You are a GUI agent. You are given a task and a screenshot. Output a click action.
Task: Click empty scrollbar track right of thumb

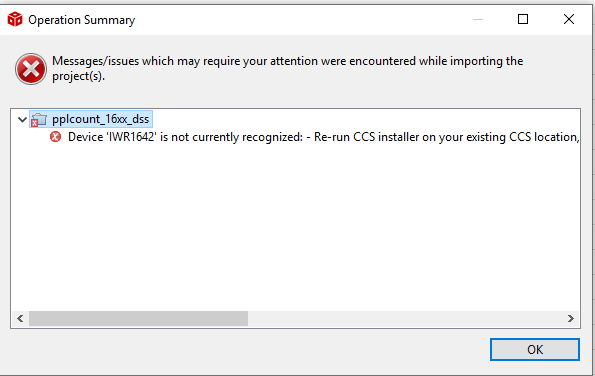406,318
